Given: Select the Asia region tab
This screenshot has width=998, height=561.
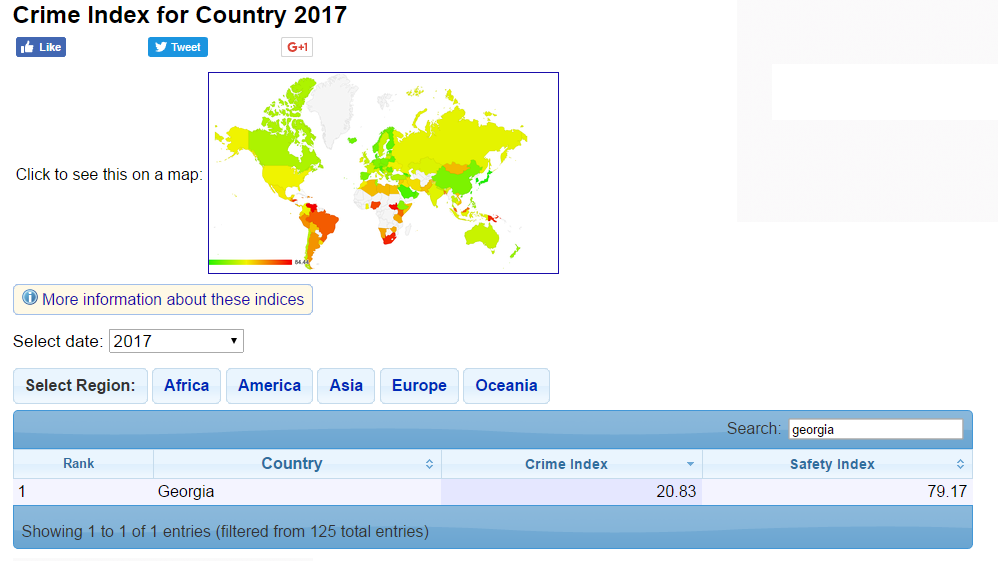Looking at the screenshot, I should click(x=346, y=386).
